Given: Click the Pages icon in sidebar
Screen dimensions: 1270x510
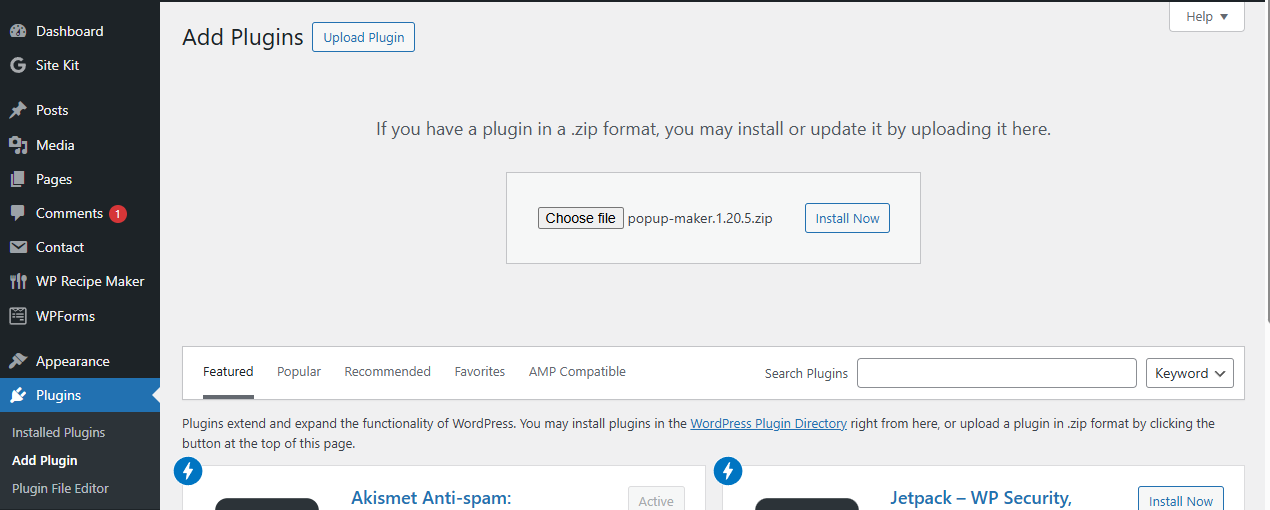Looking at the screenshot, I should coord(18,179).
